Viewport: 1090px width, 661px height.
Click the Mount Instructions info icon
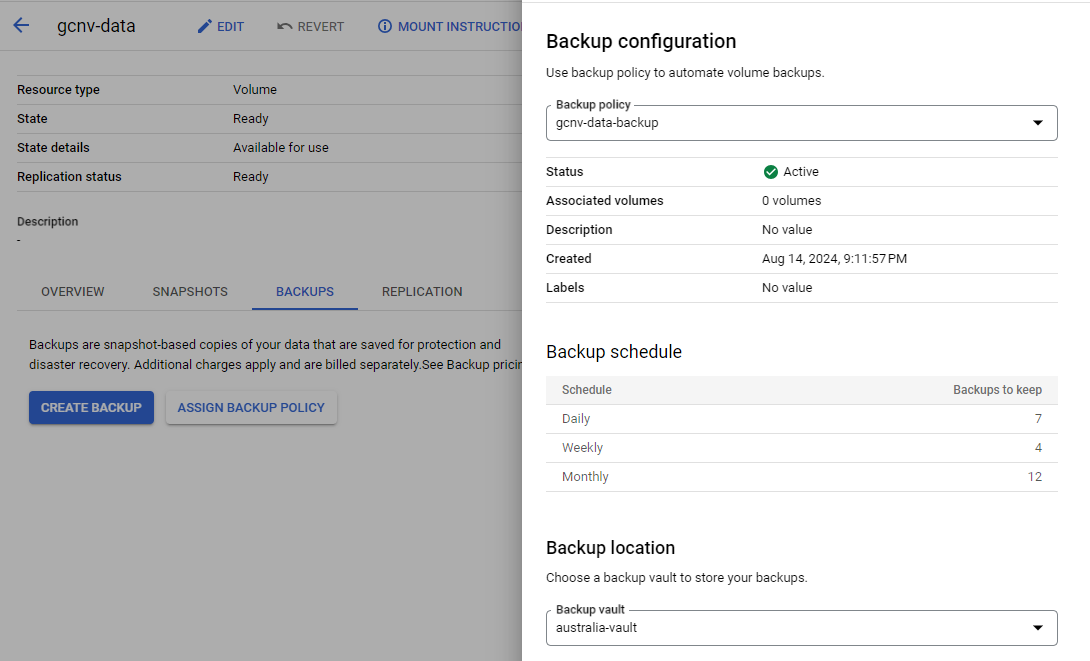point(385,27)
